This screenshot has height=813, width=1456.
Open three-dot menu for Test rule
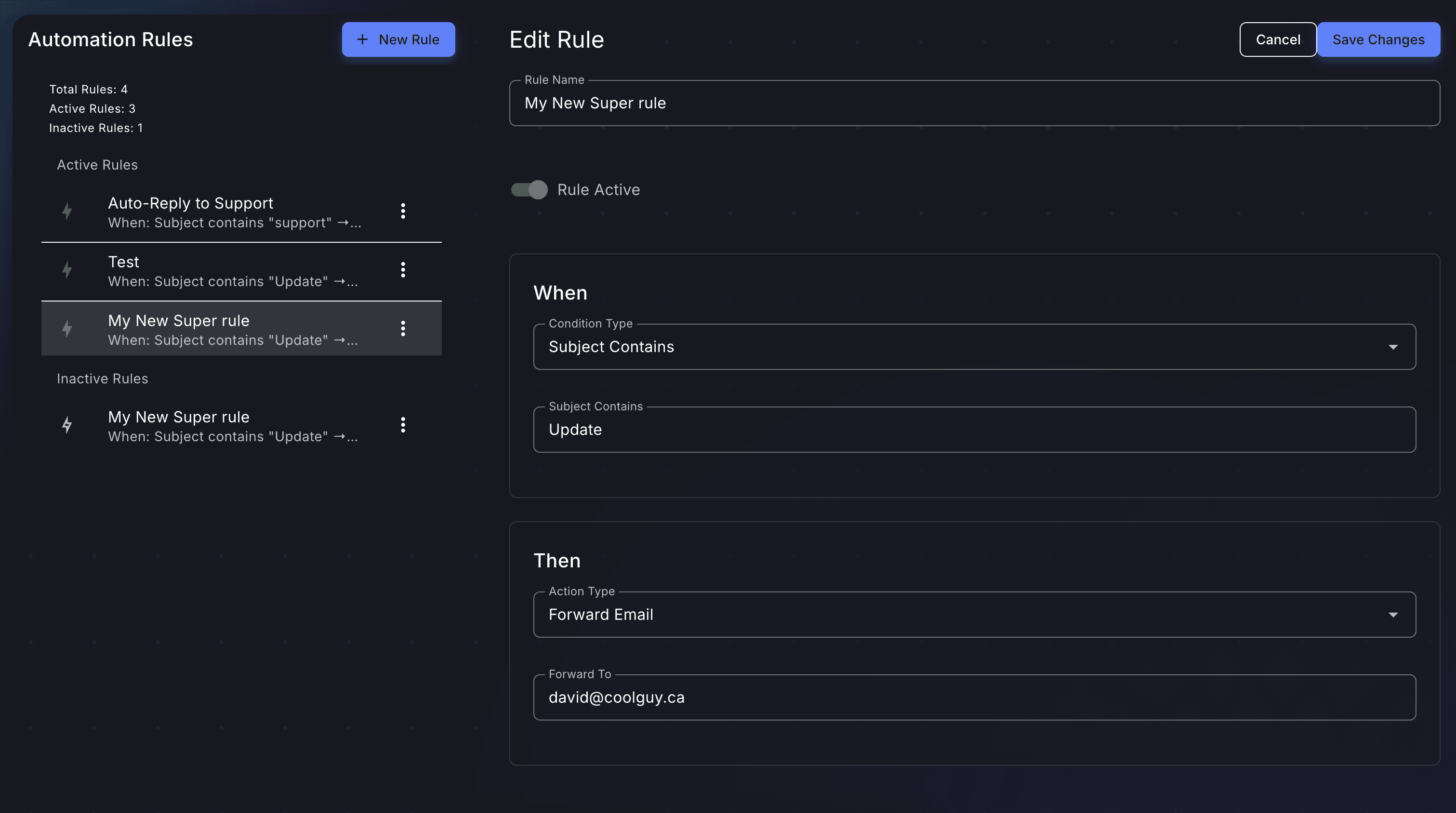coord(403,270)
